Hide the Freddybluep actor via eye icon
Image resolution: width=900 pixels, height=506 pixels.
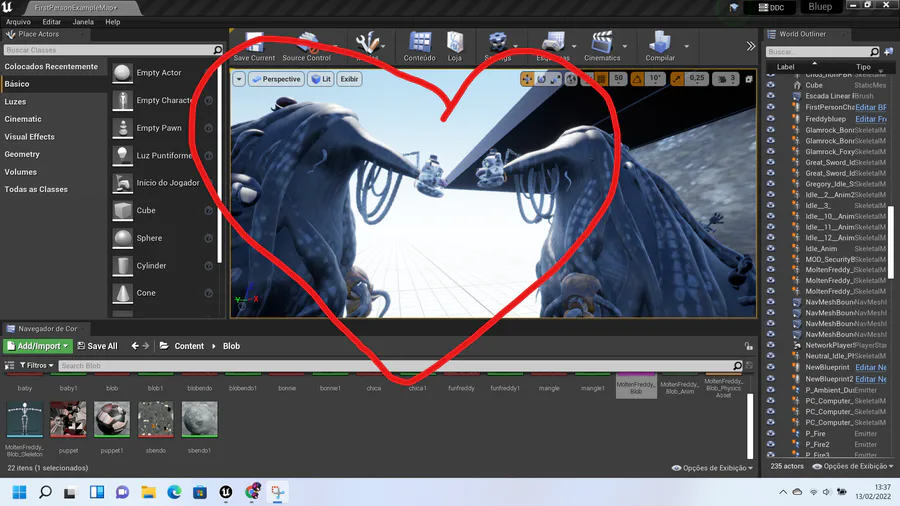coord(770,119)
